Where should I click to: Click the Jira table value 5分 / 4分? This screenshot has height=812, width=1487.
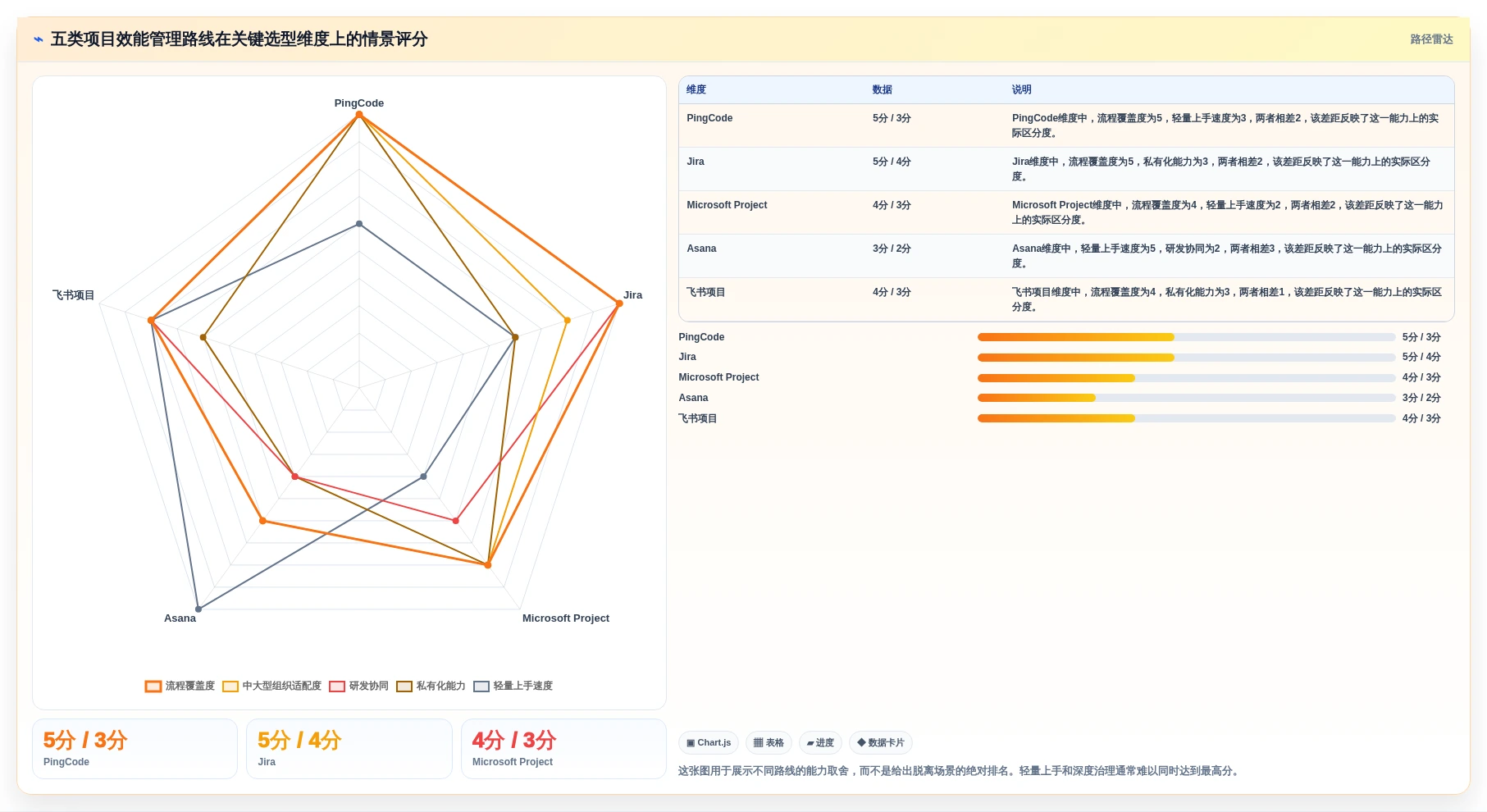point(892,162)
